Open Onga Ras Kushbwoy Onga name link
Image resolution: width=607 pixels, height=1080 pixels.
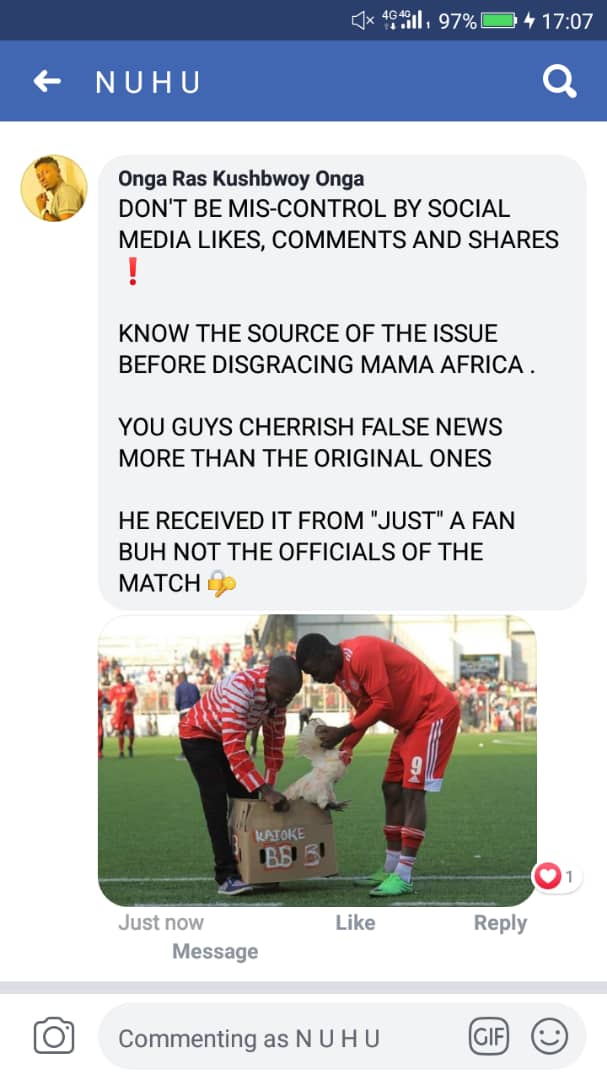point(241,178)
